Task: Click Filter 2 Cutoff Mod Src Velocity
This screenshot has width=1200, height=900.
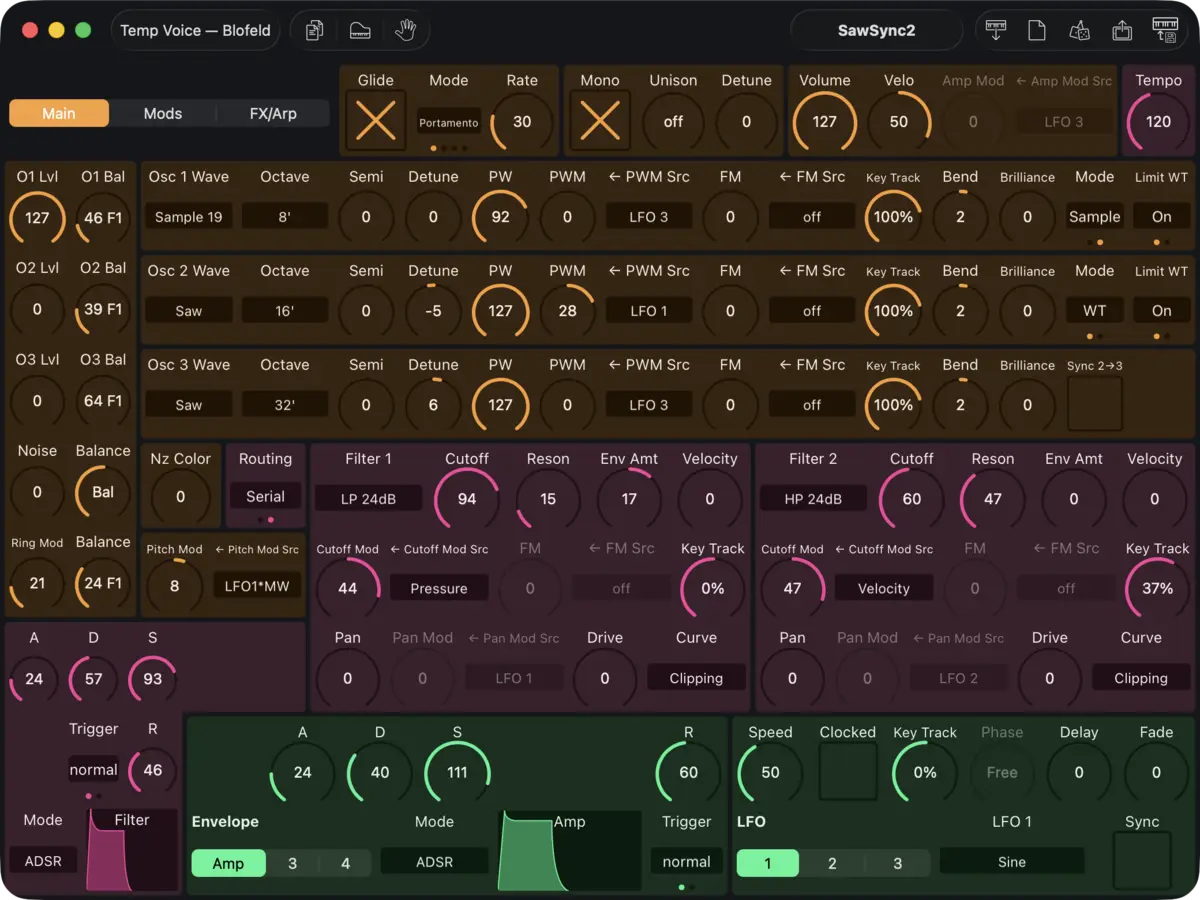Action: click(884, 588)
